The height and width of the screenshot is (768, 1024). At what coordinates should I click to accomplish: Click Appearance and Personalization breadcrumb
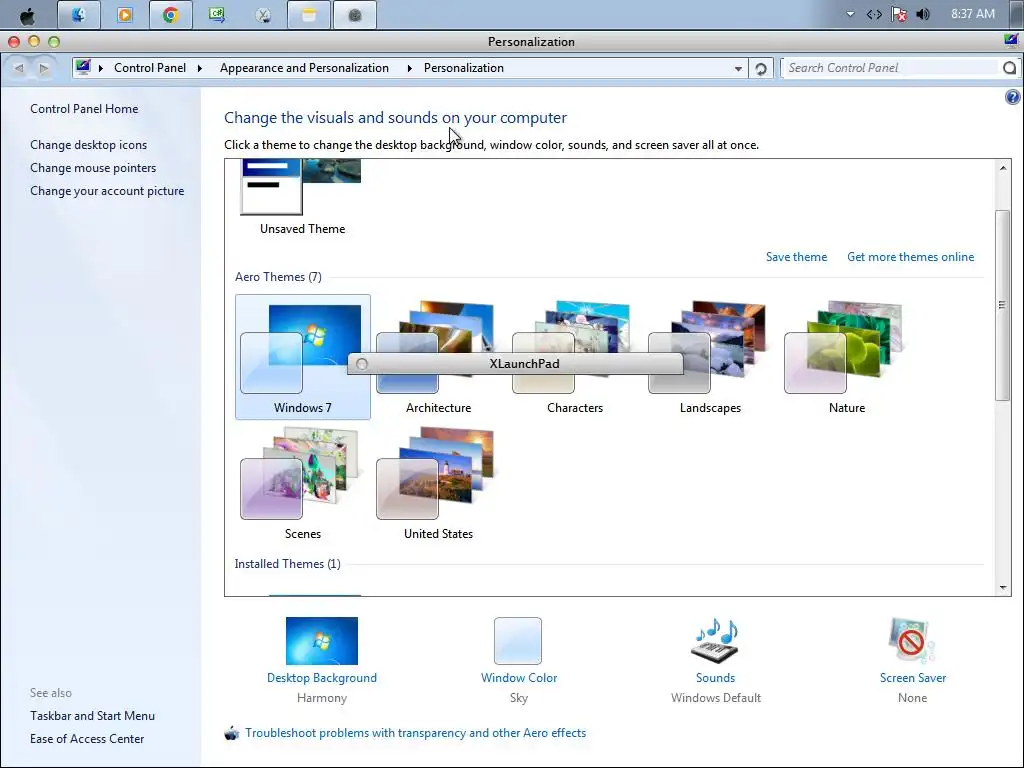click(304, 68)
